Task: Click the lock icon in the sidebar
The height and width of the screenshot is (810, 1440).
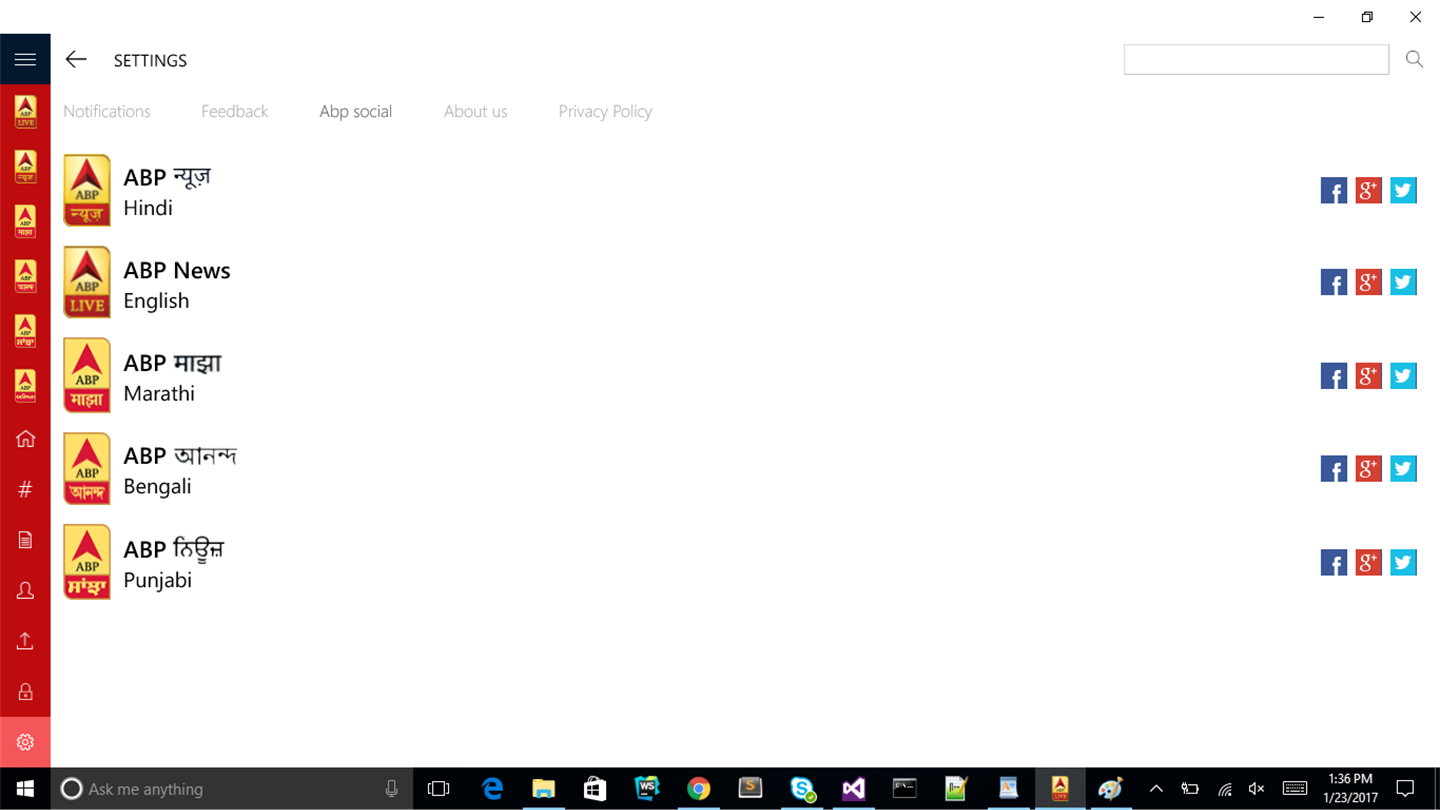Action: 25,692
